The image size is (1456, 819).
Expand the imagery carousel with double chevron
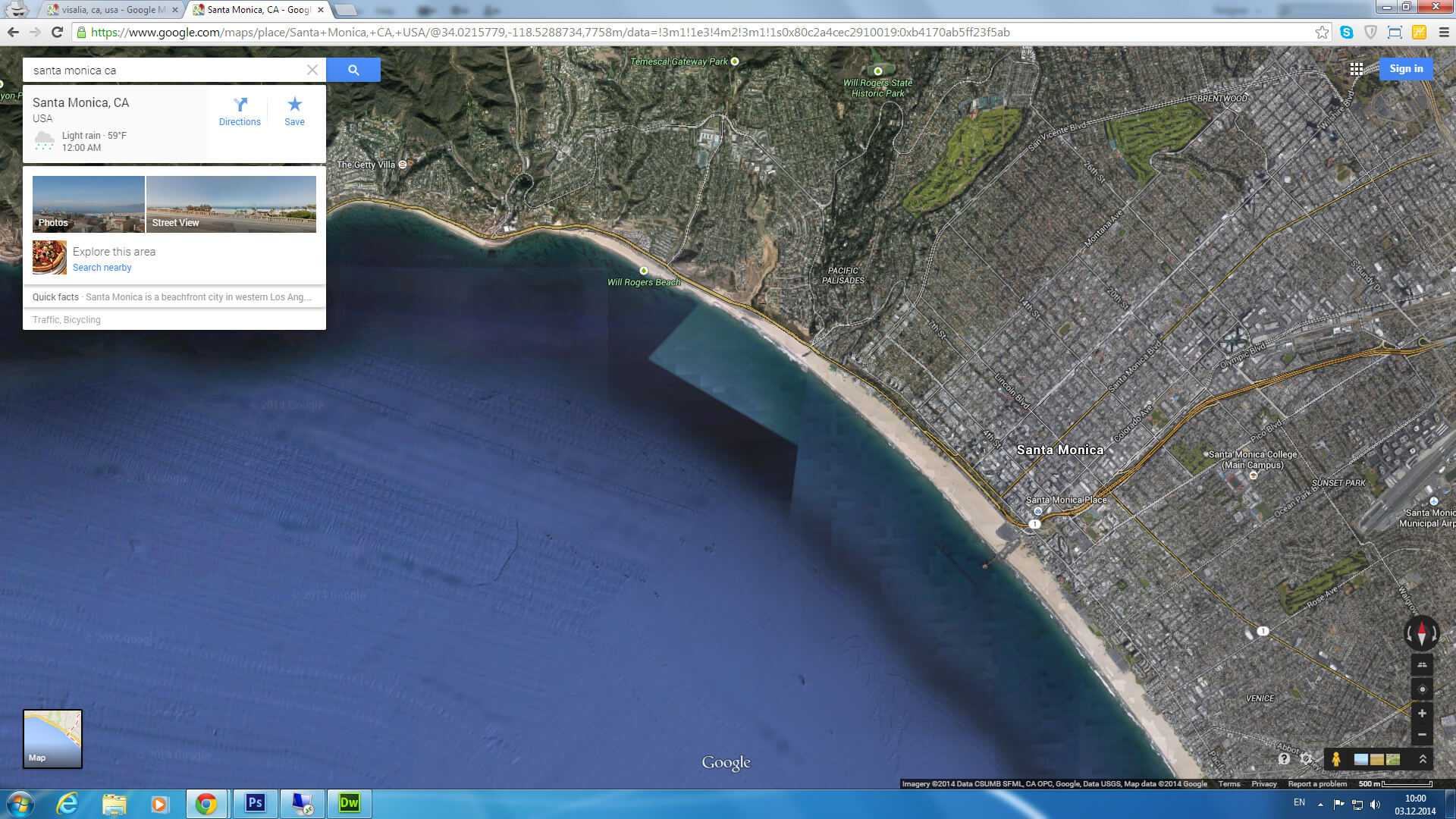1423,758
